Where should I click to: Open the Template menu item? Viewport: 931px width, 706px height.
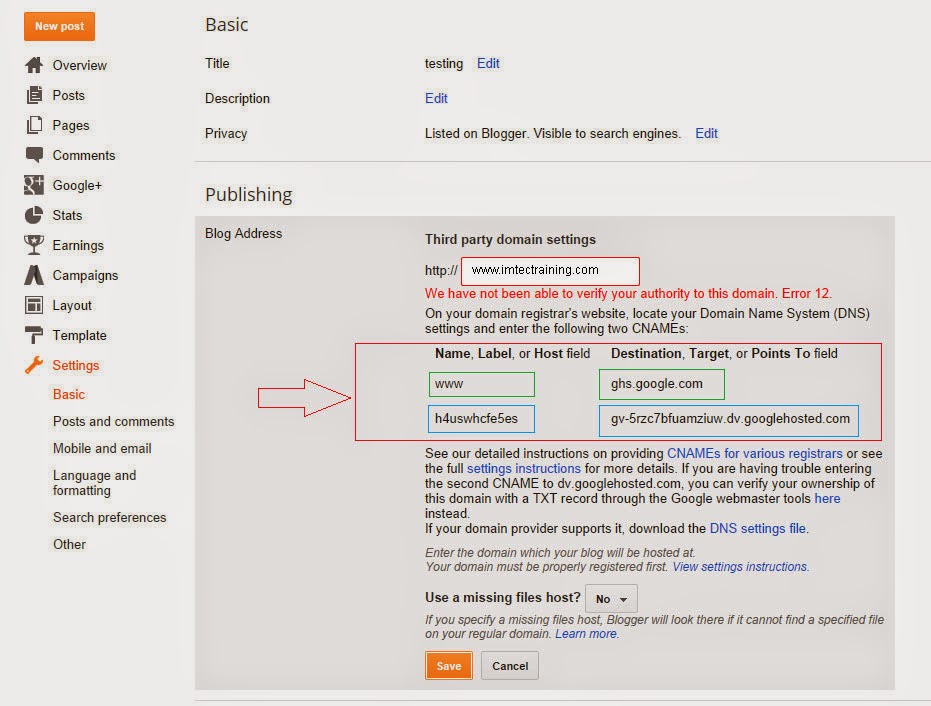click(x=80, y=335)
